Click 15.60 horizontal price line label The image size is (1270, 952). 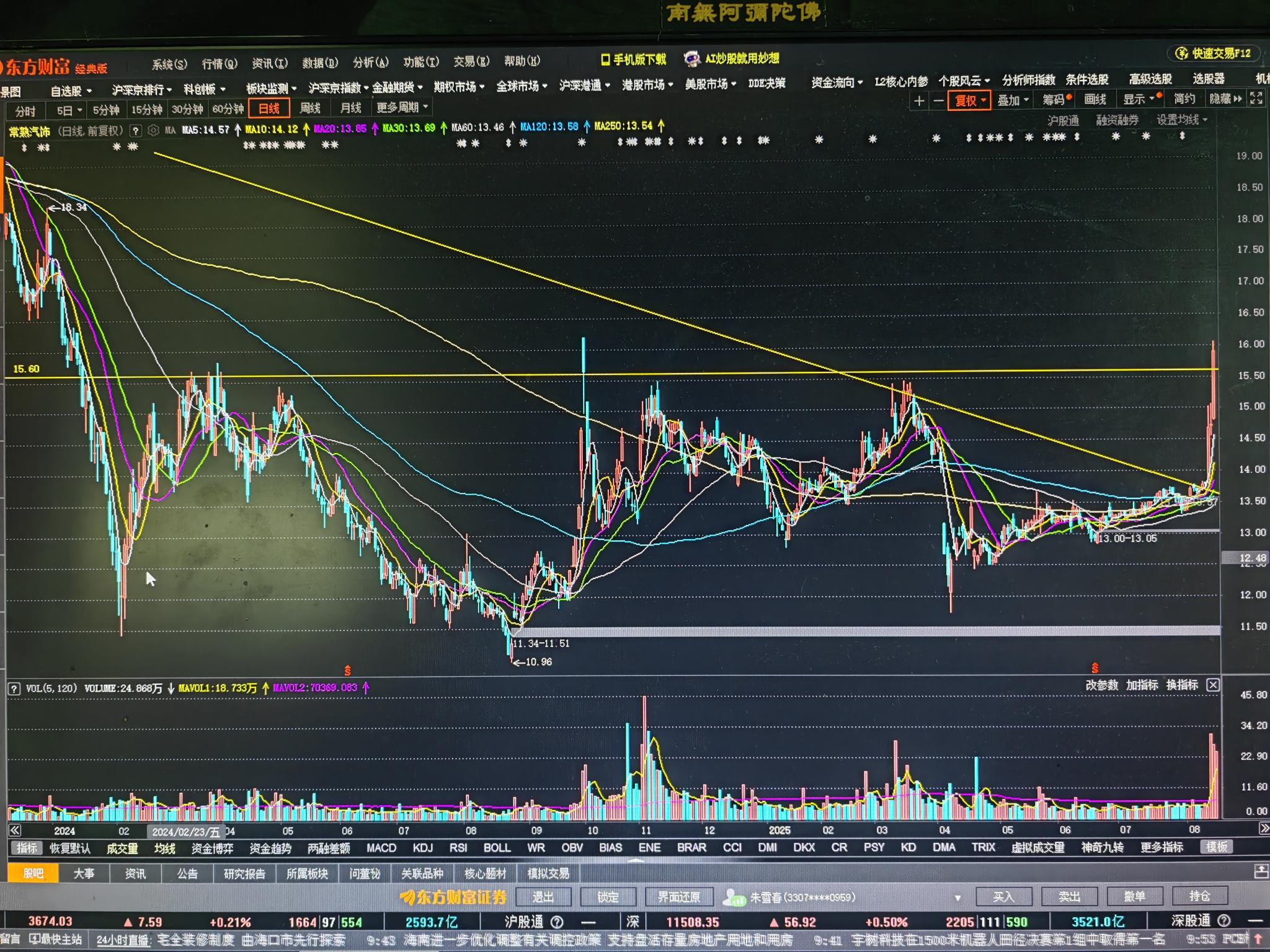pos(26,369)
